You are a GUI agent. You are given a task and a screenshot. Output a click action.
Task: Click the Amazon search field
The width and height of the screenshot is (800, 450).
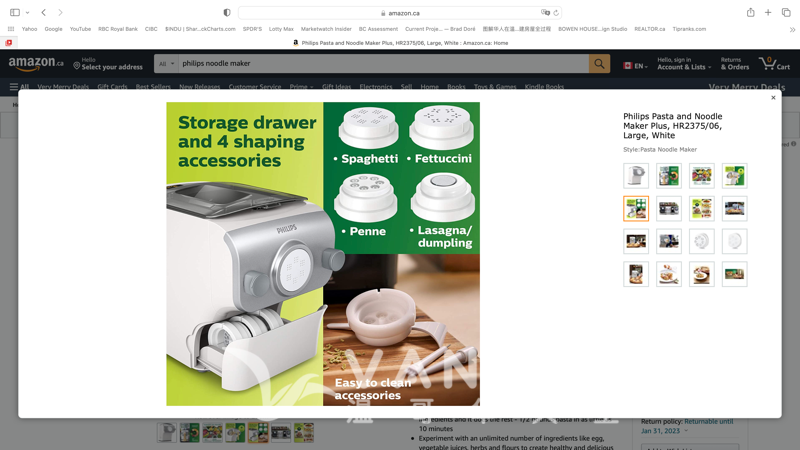[383, 64]
